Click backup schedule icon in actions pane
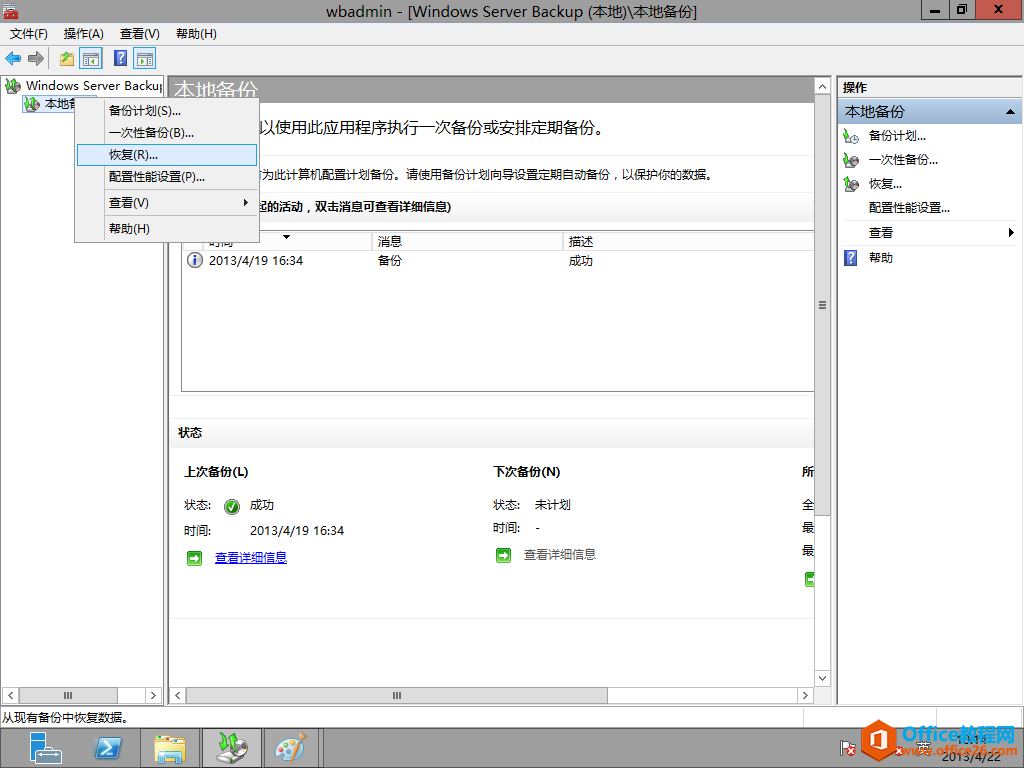This screenshot has height=768, width=1024. click(851, 136)
